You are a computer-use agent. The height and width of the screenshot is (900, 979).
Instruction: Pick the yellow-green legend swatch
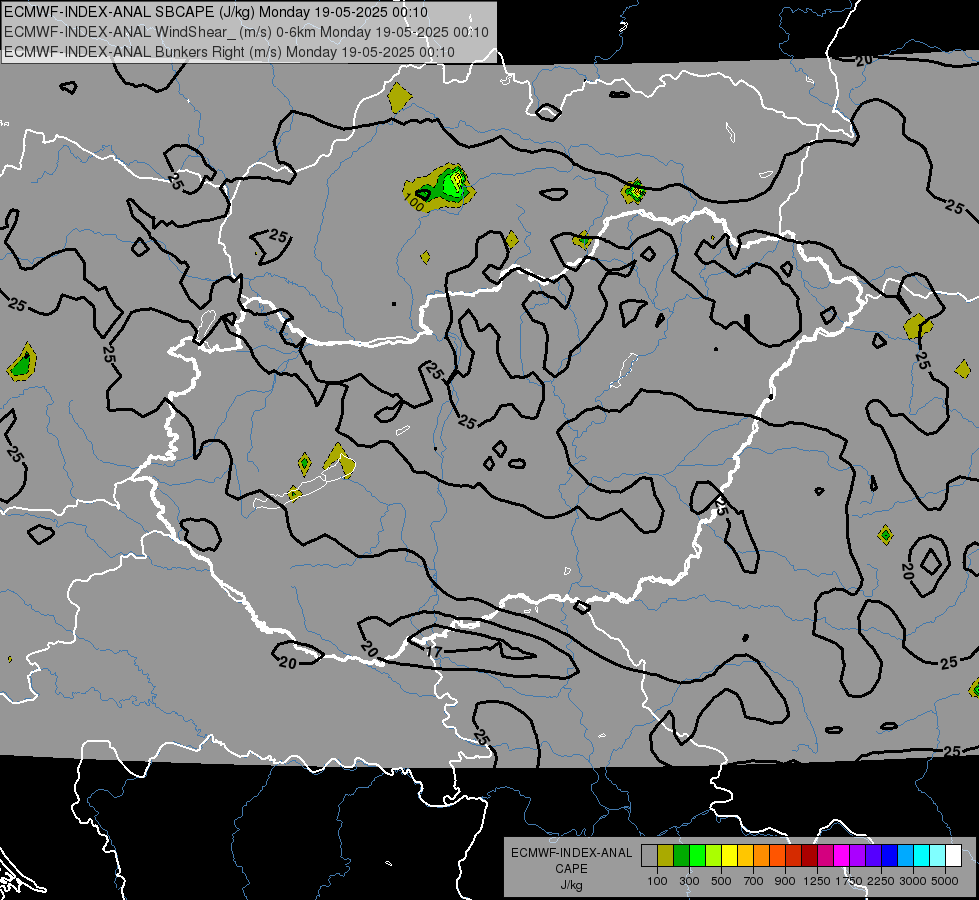(x=714, y=856)
